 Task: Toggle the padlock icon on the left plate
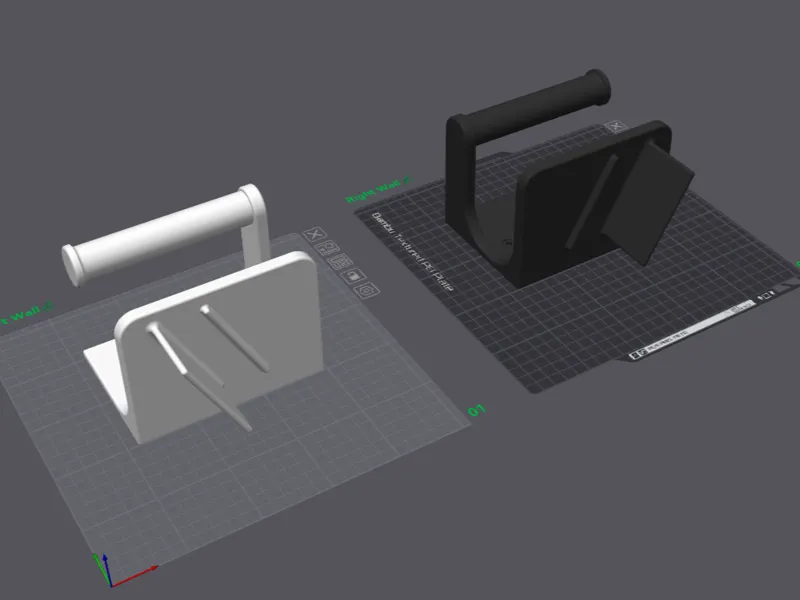[x=353, y=277]
